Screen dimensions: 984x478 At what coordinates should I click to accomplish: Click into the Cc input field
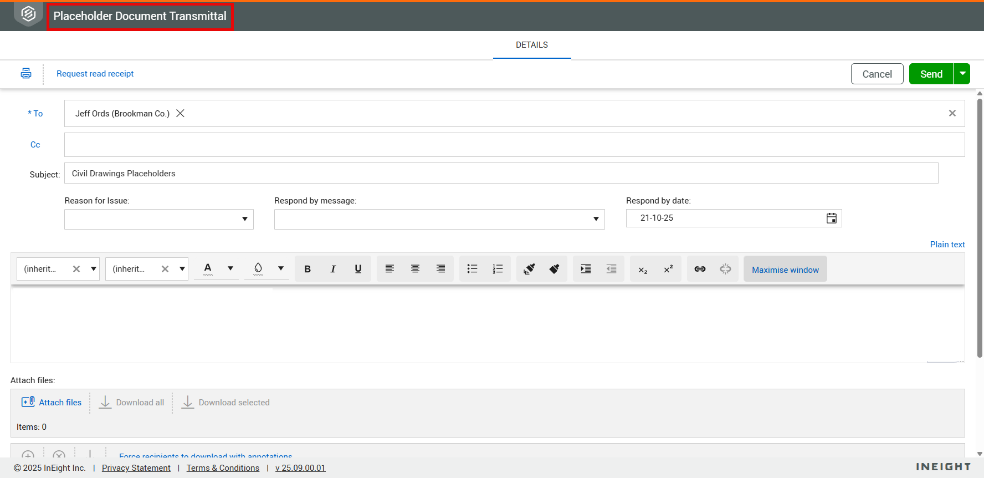514,144
